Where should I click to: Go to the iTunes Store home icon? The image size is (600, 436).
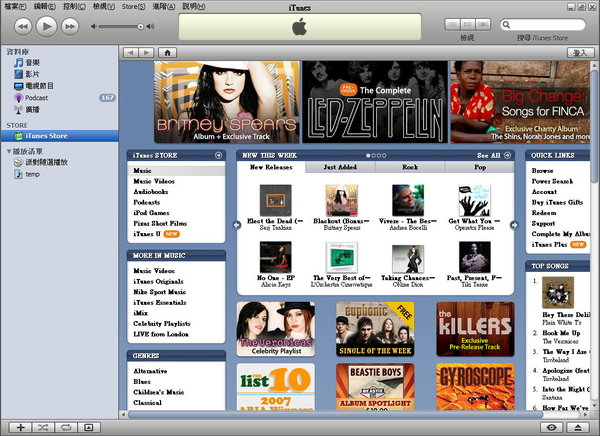click(167, 53)
